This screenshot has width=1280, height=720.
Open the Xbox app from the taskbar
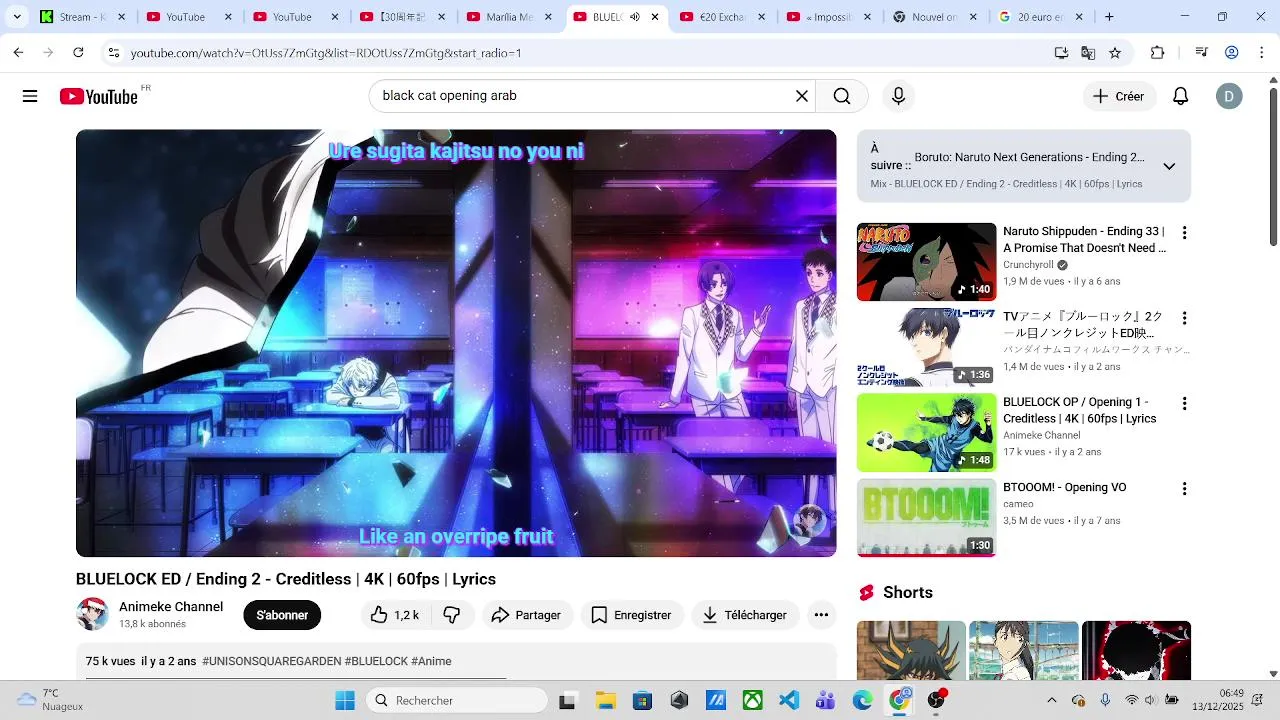753,700
